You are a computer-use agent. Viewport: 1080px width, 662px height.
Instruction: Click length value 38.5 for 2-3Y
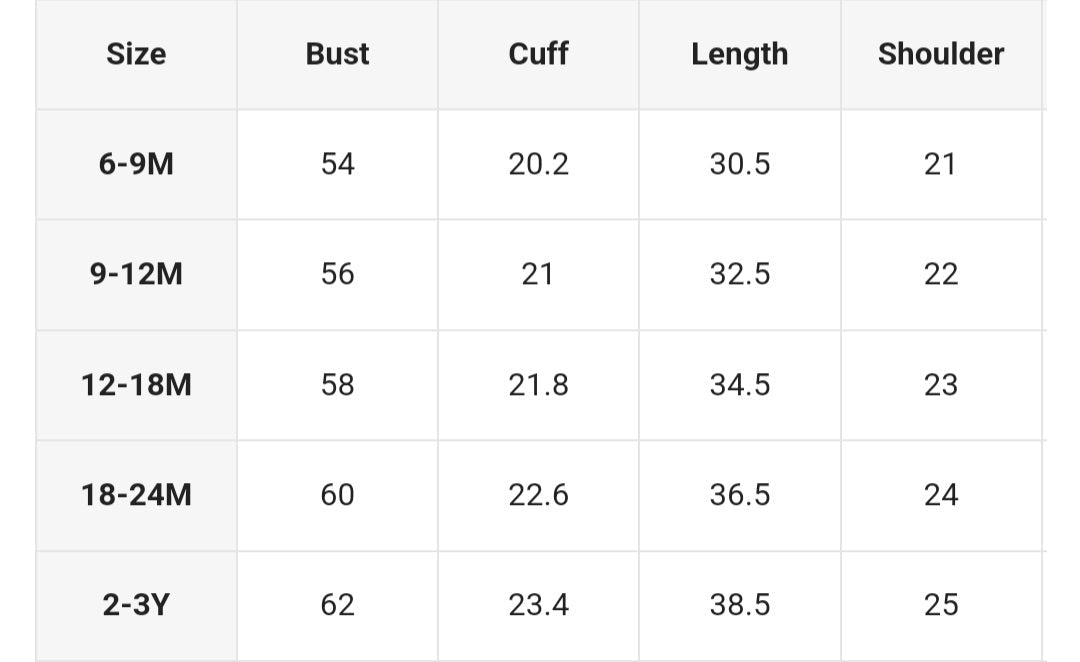pos(740,605)
